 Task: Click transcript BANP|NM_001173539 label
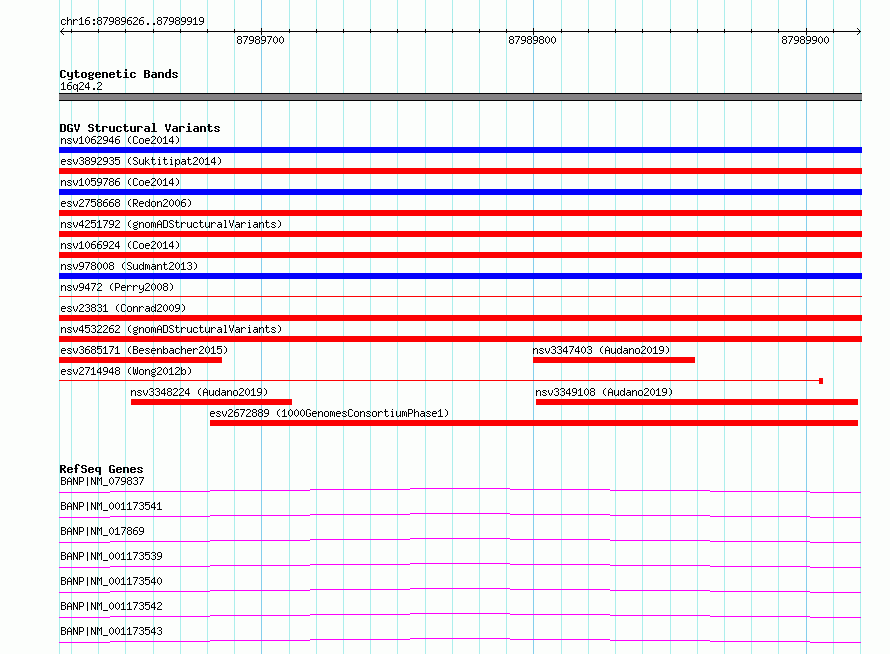click(x=111, y=556)
